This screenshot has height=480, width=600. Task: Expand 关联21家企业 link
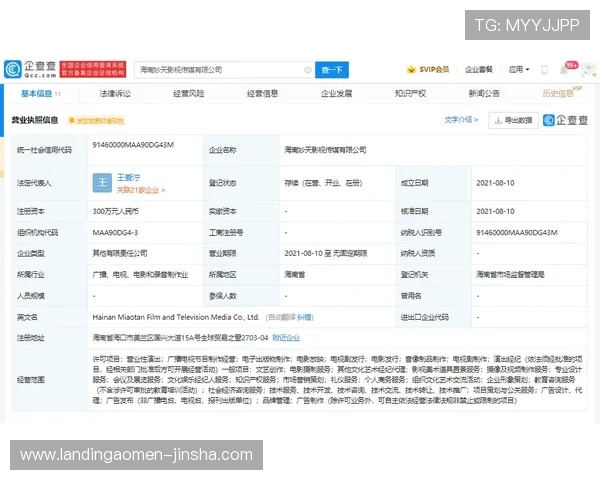tap(141, 190)
